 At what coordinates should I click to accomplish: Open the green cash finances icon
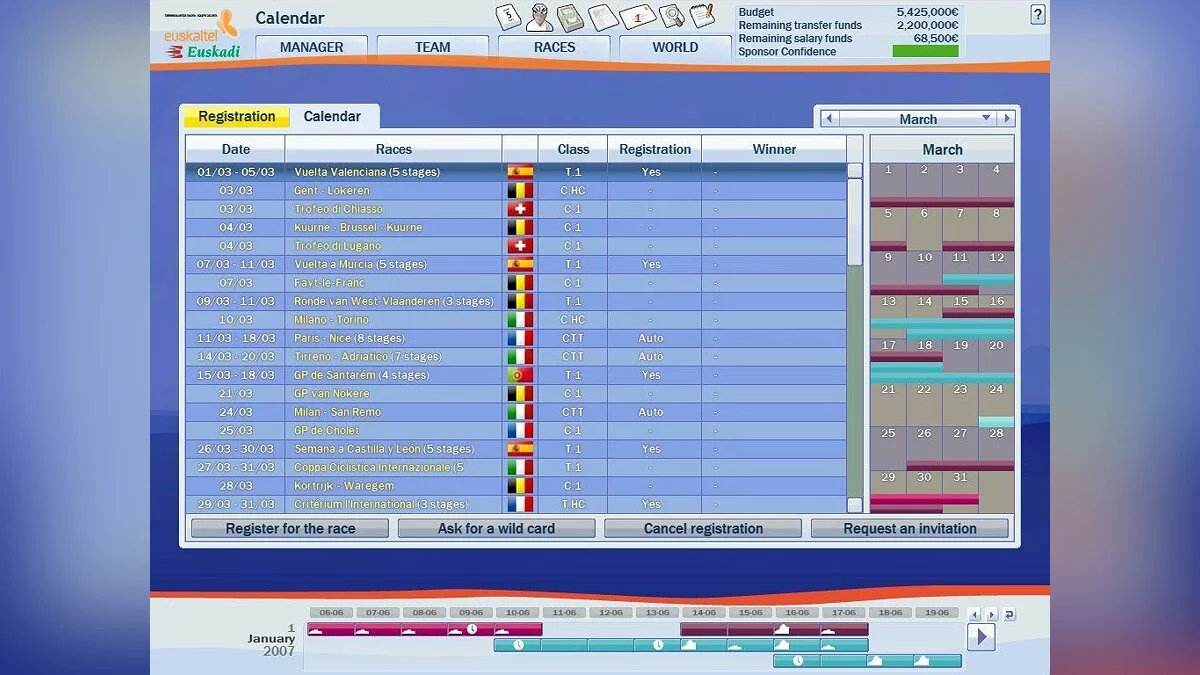click(x=571, y=17)
